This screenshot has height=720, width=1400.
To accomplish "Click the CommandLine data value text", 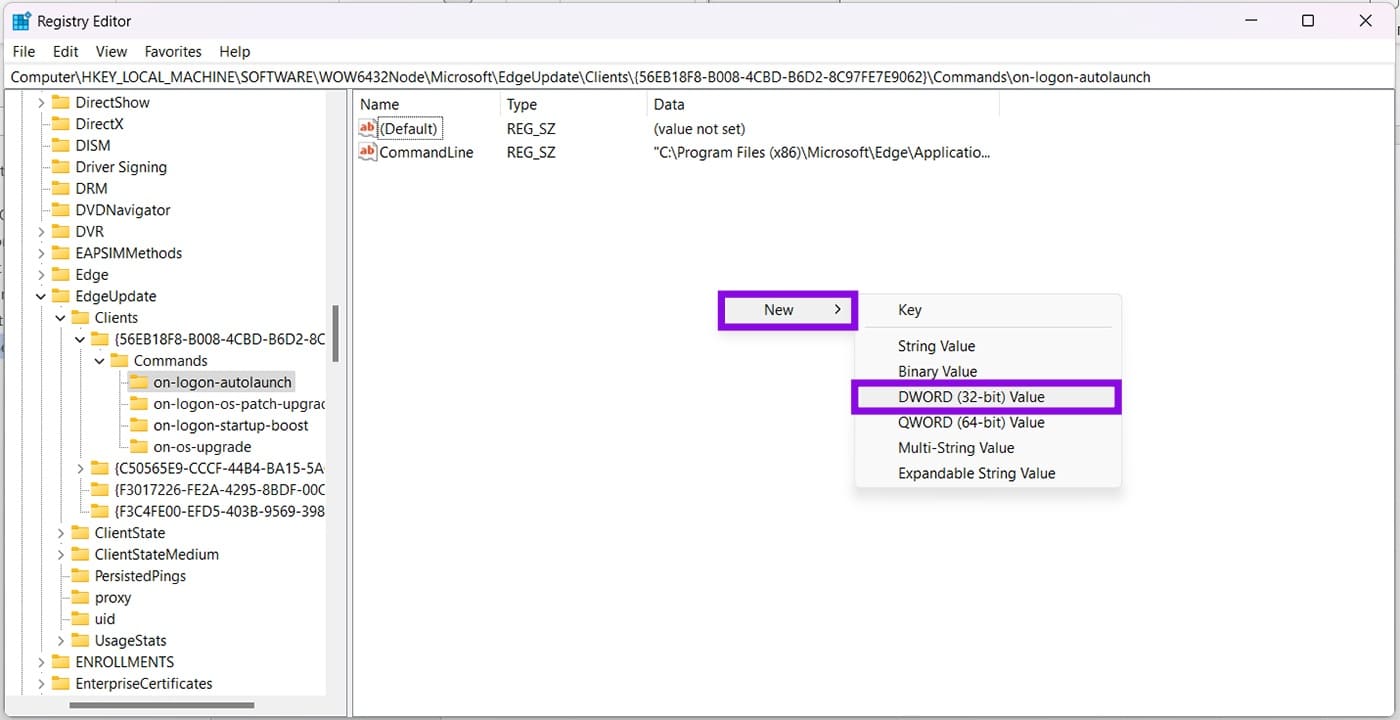I will tap(822, 152).
